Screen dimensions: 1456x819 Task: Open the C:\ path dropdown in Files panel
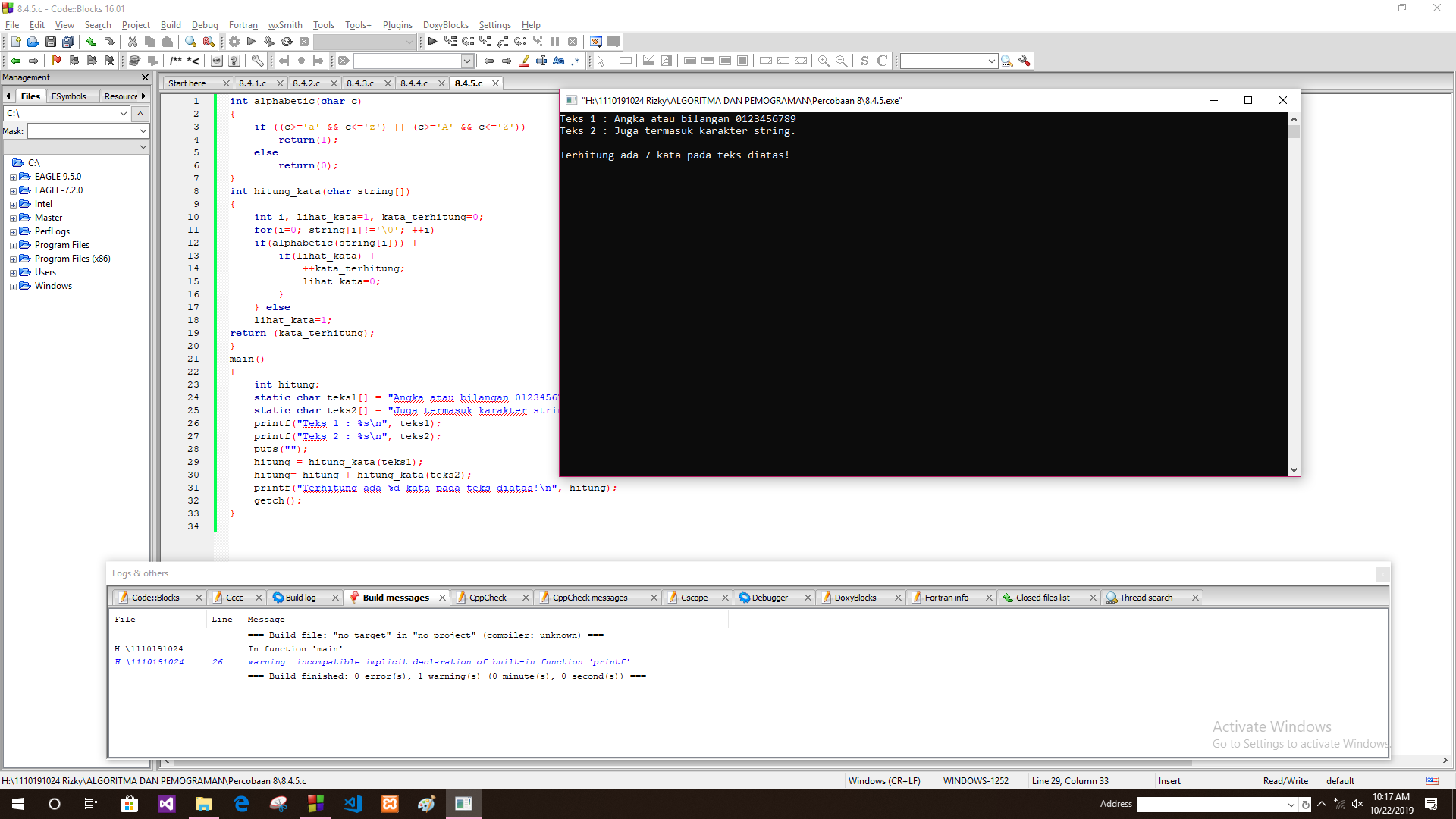click(124, 113)
